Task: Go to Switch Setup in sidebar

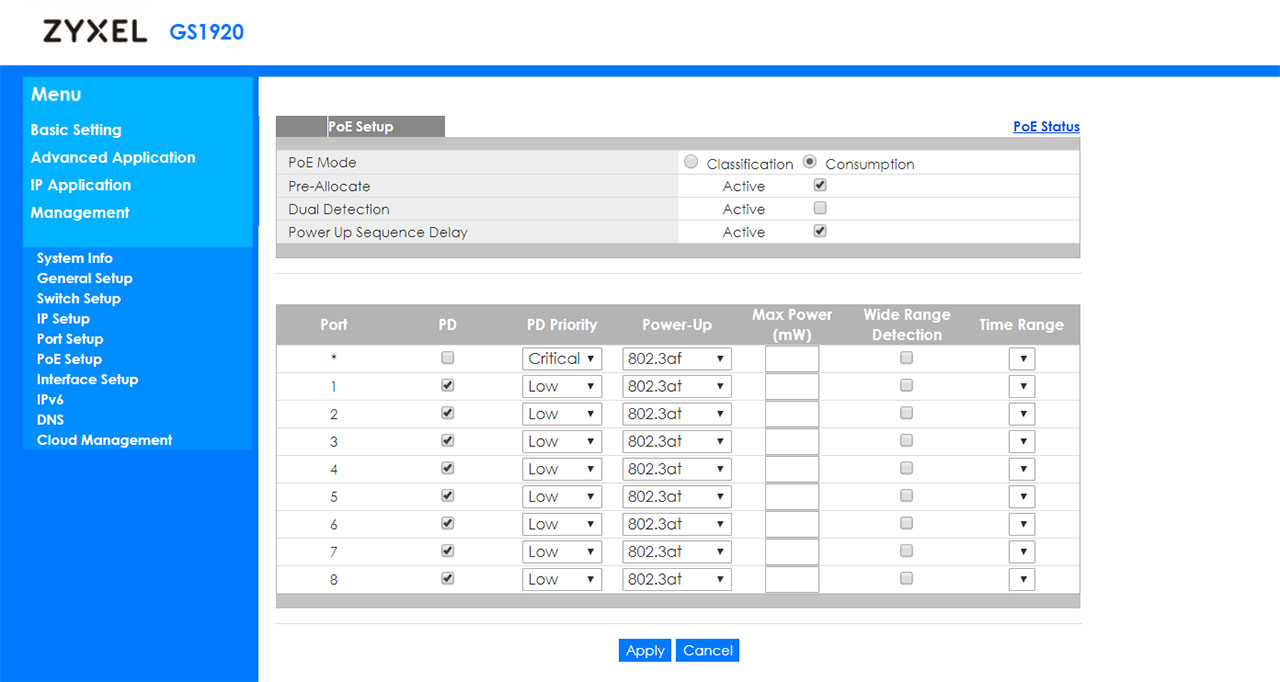Action: (79, 298)
